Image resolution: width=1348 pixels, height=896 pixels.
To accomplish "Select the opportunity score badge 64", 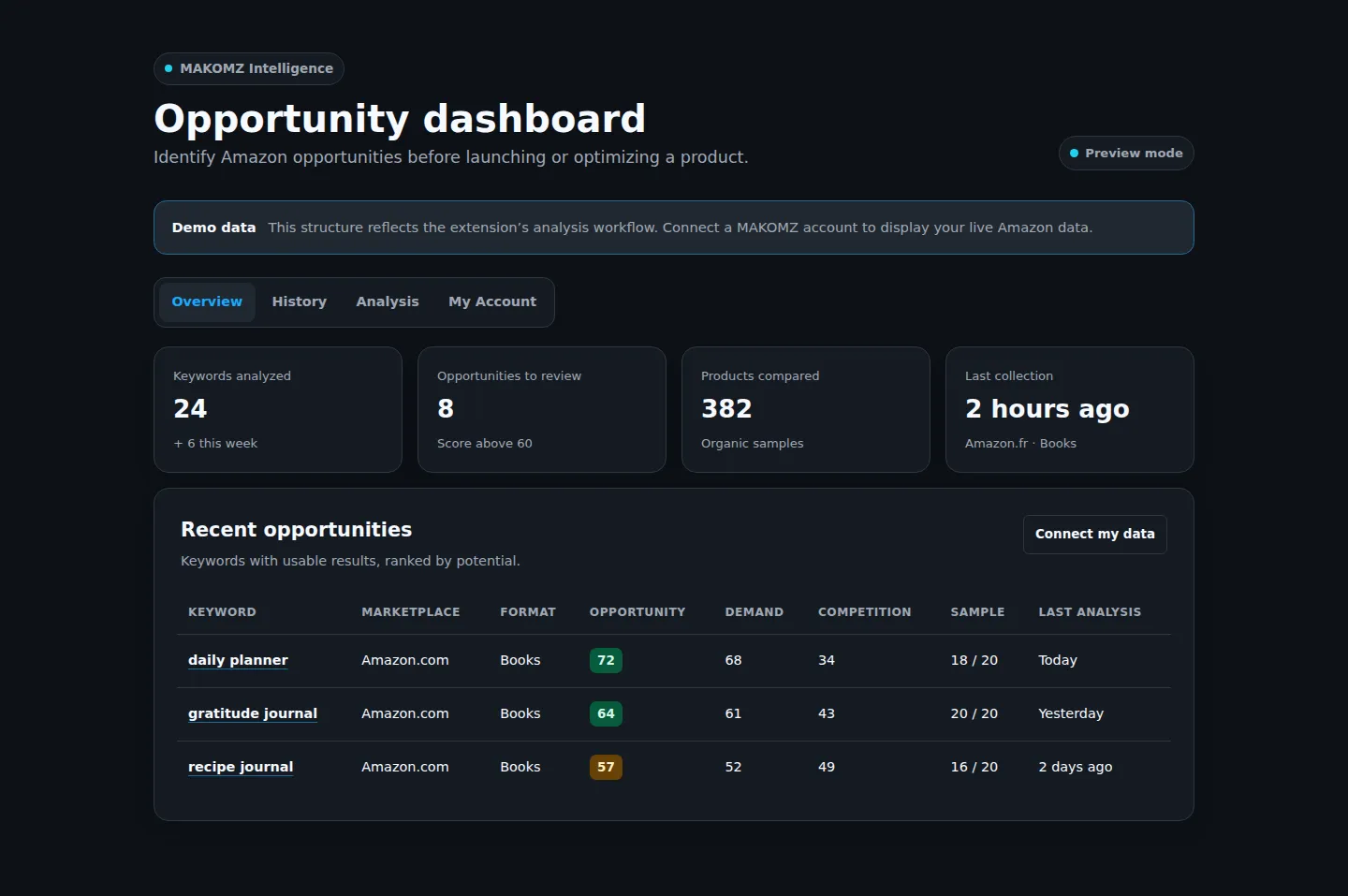I will point(606,714).
